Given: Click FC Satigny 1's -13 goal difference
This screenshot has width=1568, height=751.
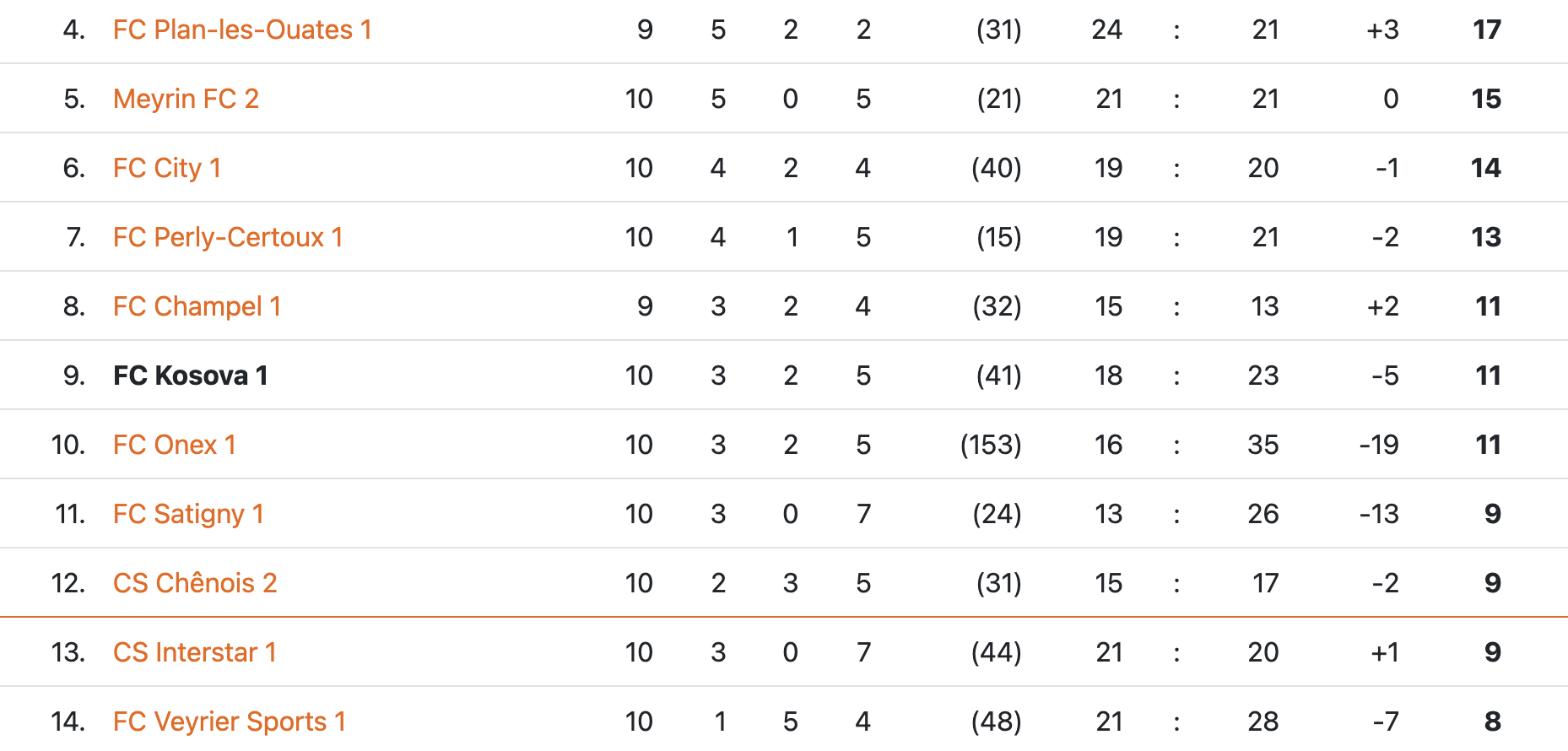Looking at the screenshot, I should pos(1379,515).
